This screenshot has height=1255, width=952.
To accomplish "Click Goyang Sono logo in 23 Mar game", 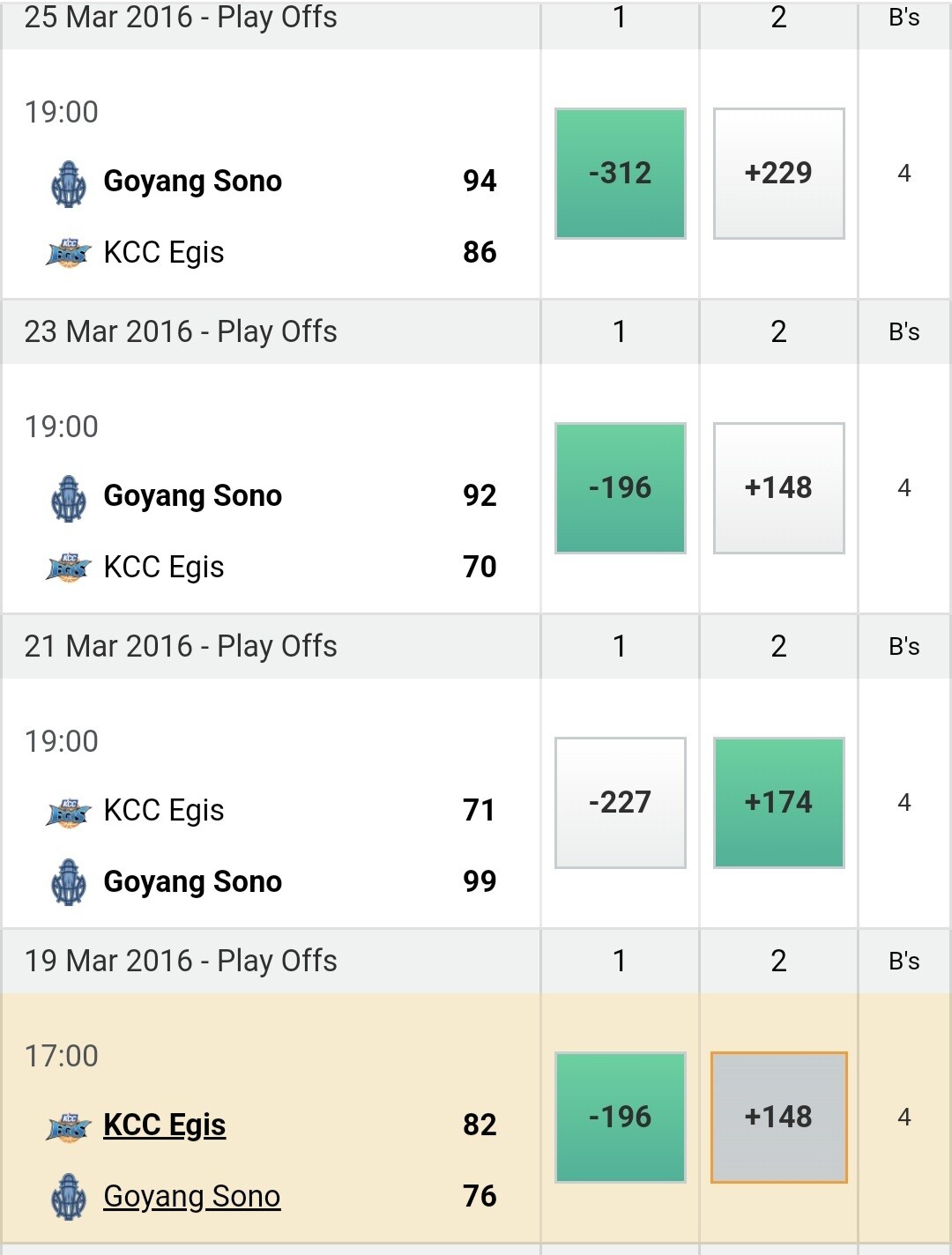I will tap(69, 499).
